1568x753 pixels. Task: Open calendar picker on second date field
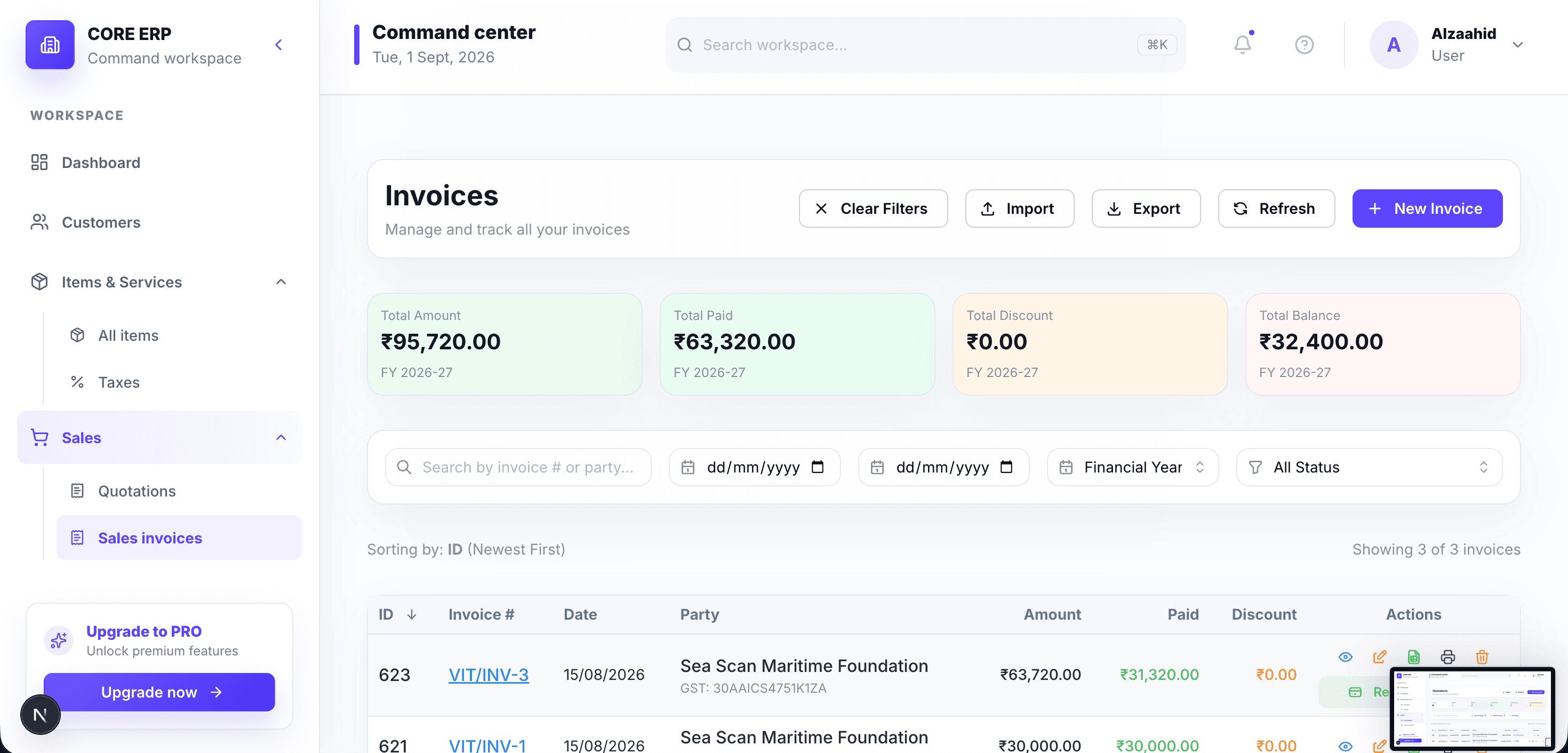[1006, 467]
